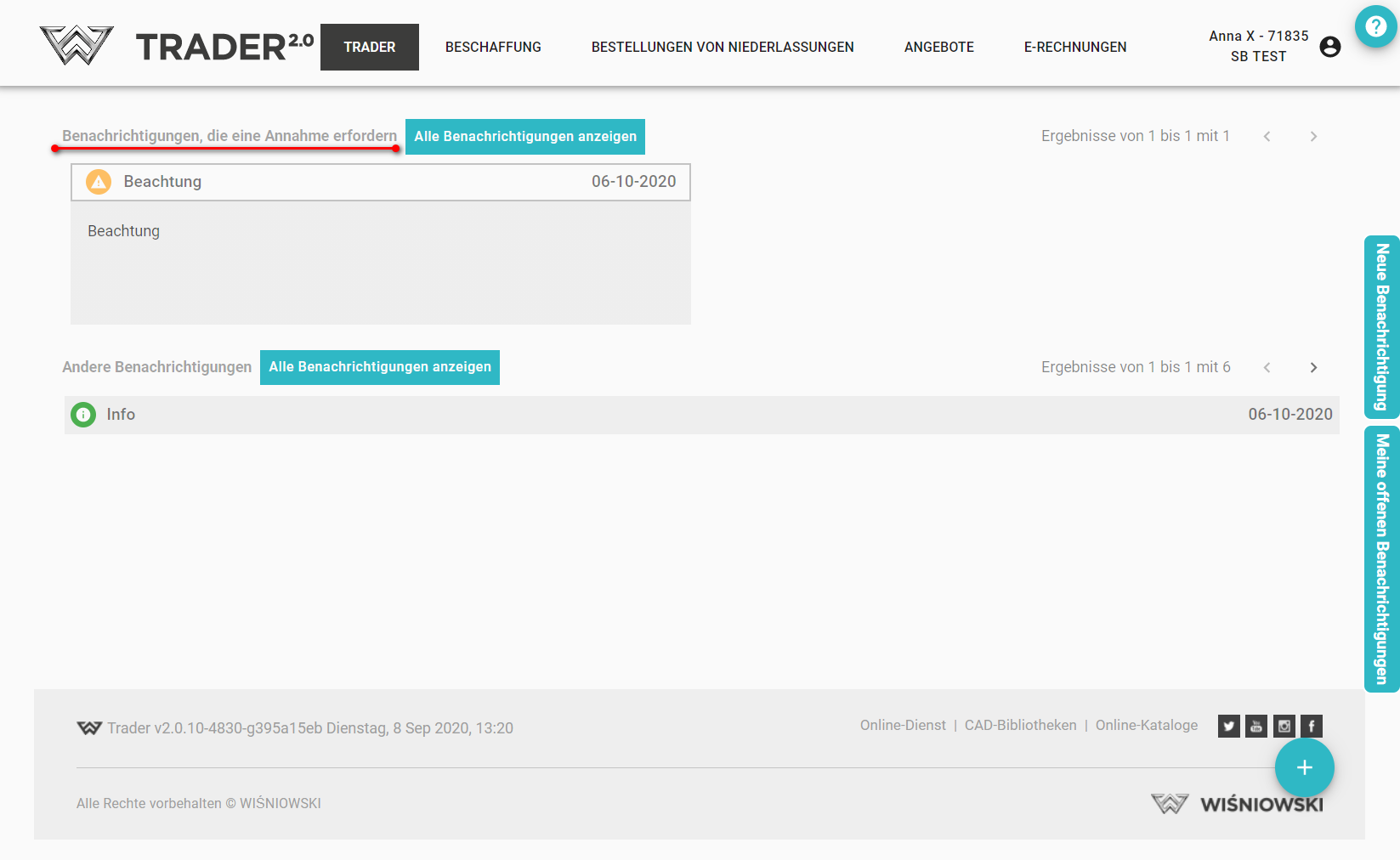The width and height of the screenshot is (1400, 860).
Task: Open the user account profile icon
Action: (1329, 47)
